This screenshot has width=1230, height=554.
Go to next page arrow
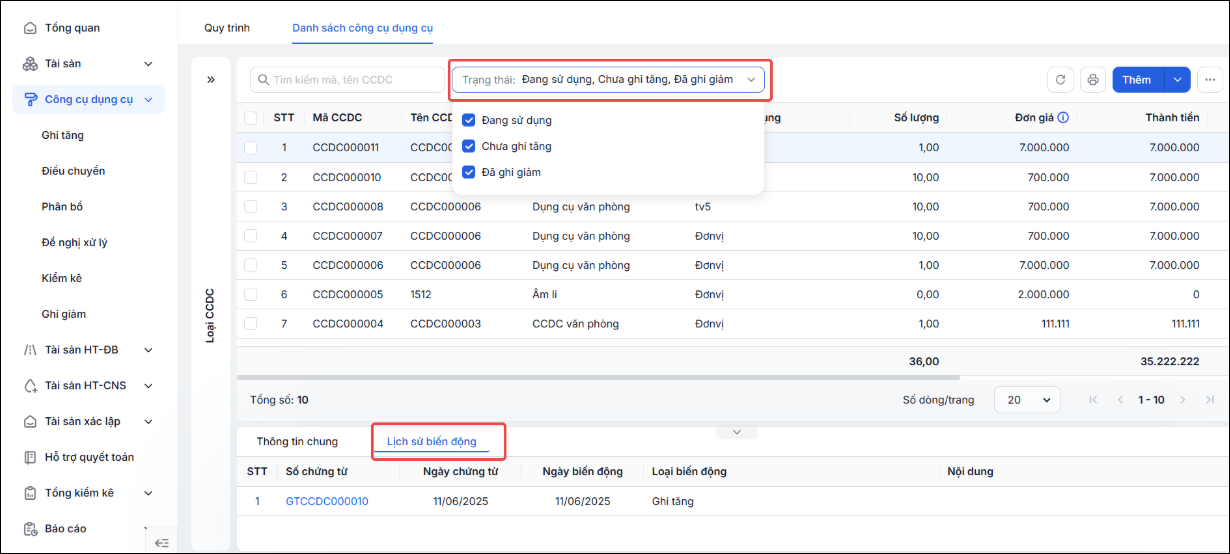click(x=1183, y=400)
